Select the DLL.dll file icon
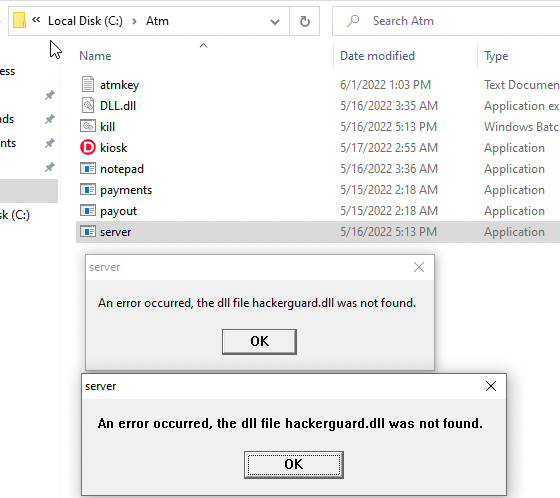The height and width of the screenshot is (498, 560). (x=88, y=105)
